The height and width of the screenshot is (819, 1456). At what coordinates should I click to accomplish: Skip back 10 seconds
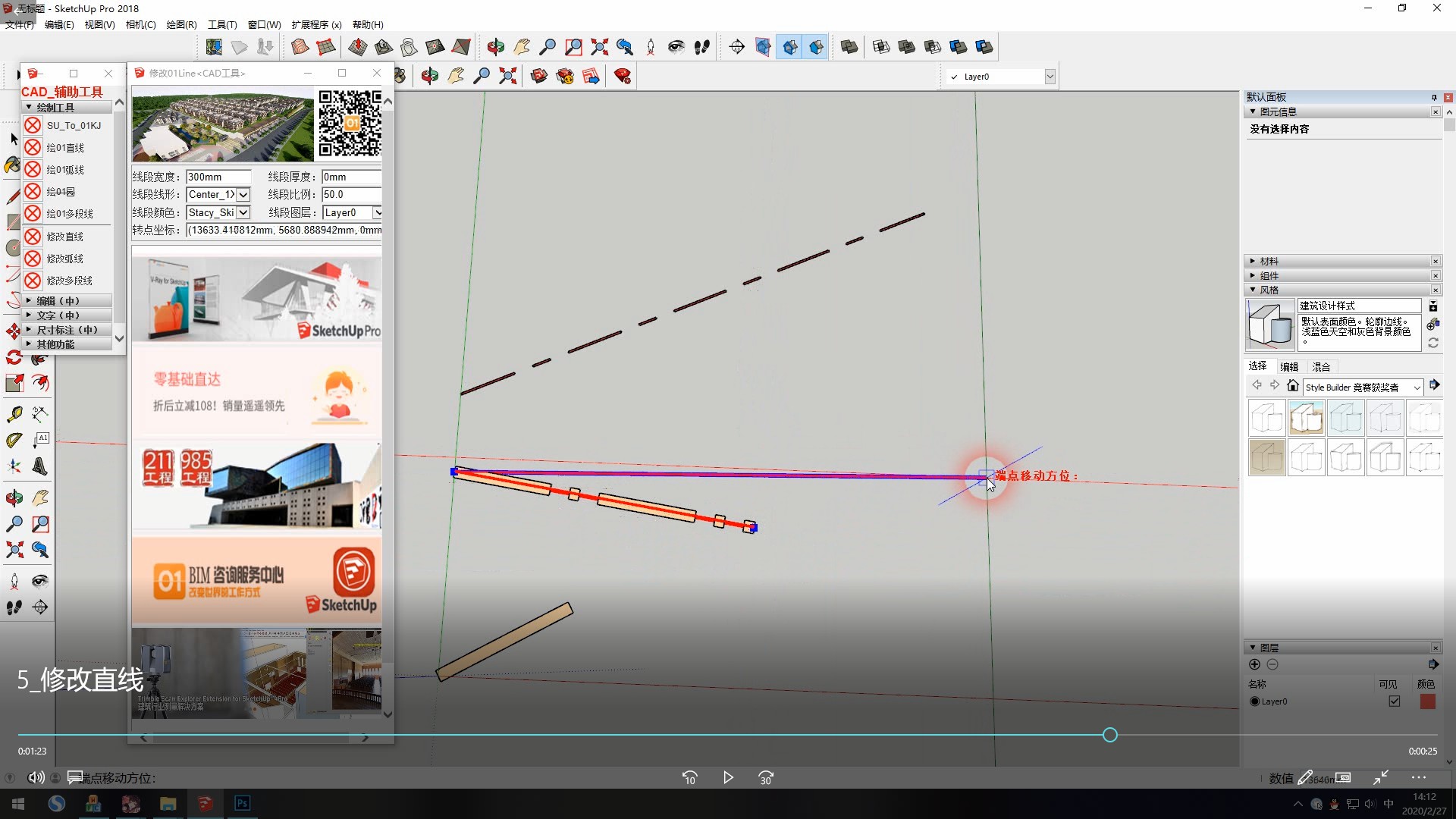(689, 777)
